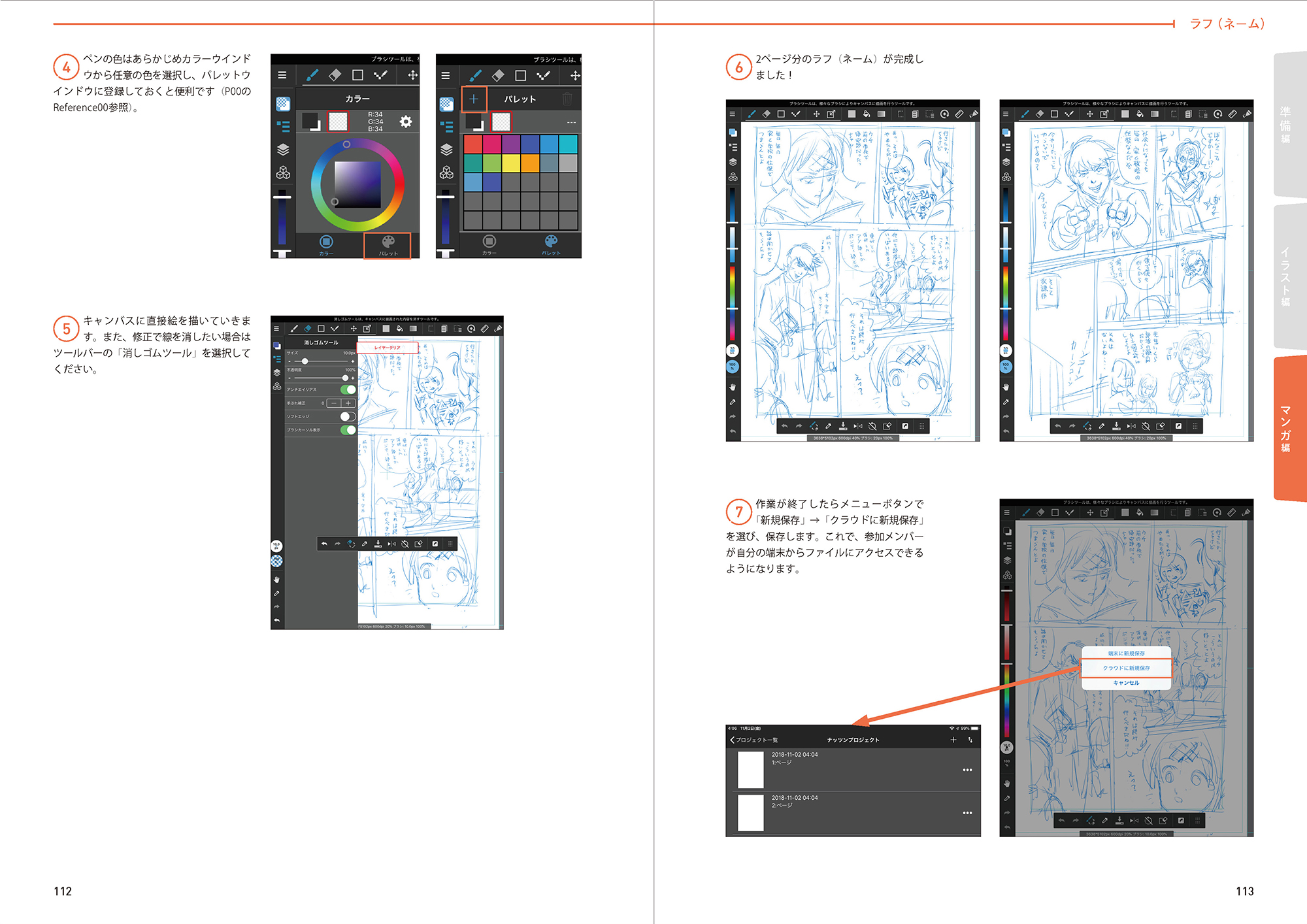Choose クラウドに新規保存 in the save dialog
The image size is (1307, 924).
(x=1126, y=668)
